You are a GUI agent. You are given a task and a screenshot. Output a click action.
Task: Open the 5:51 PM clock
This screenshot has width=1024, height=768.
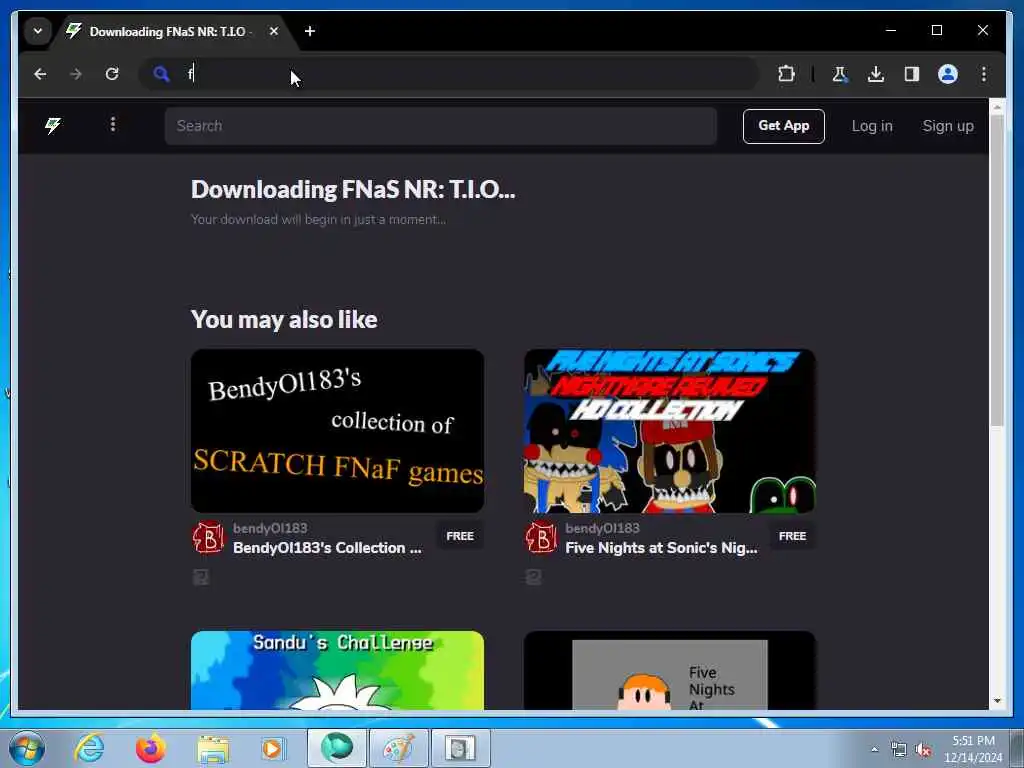[x=973, y=749]
